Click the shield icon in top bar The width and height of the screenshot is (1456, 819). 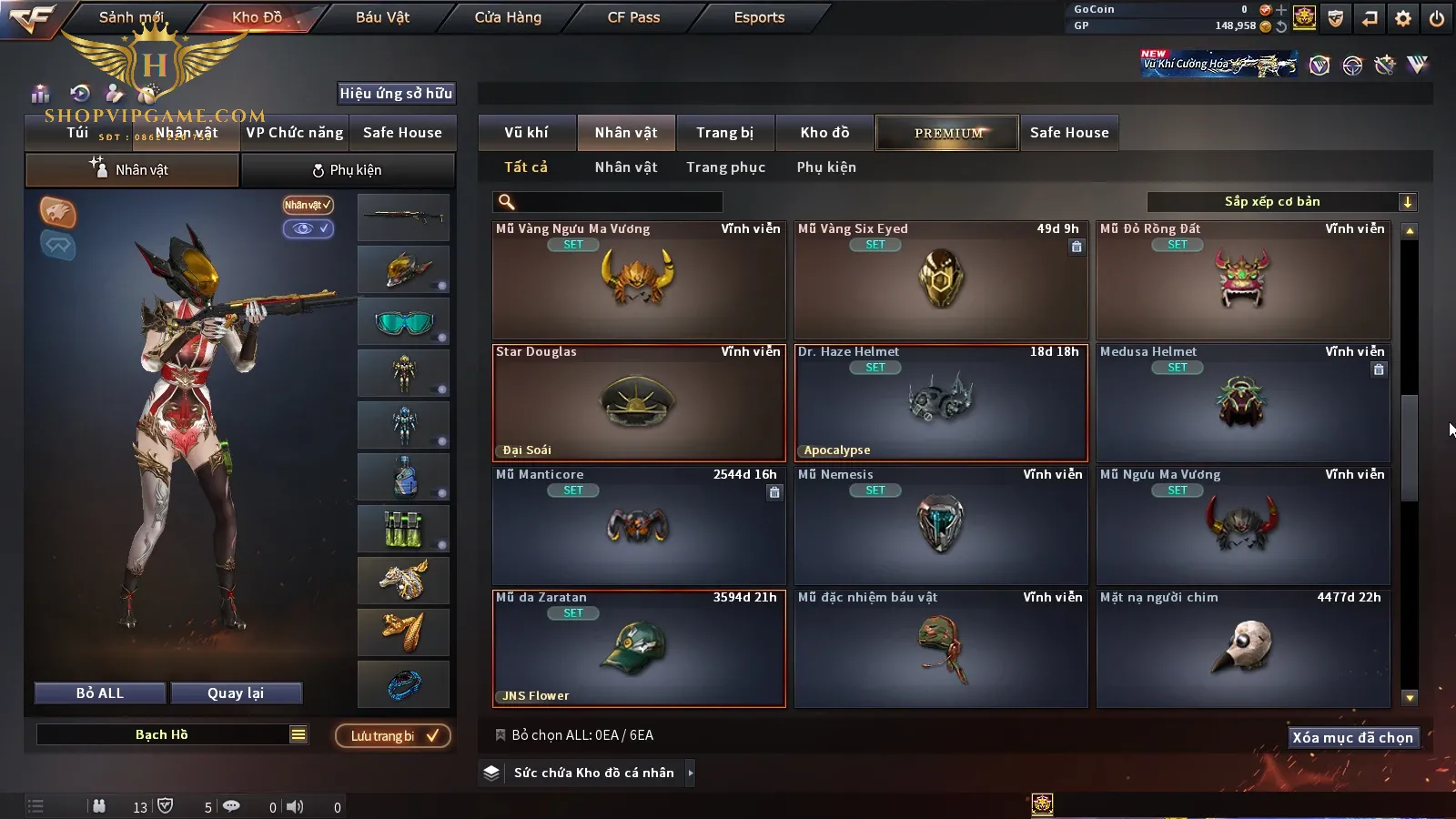click(x=1336, y=18)
